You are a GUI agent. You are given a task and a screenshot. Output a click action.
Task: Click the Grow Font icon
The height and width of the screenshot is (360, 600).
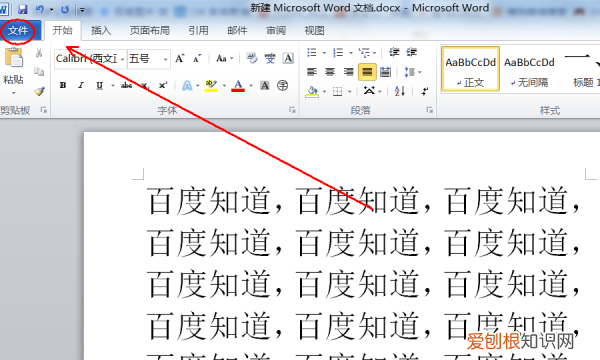[x=179, y=59]
